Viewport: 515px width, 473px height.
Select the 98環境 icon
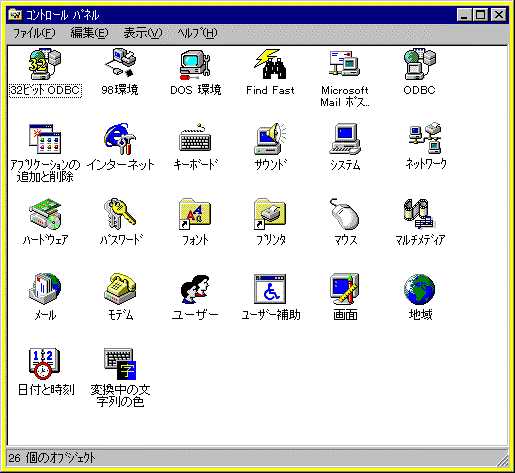(120, 63)
